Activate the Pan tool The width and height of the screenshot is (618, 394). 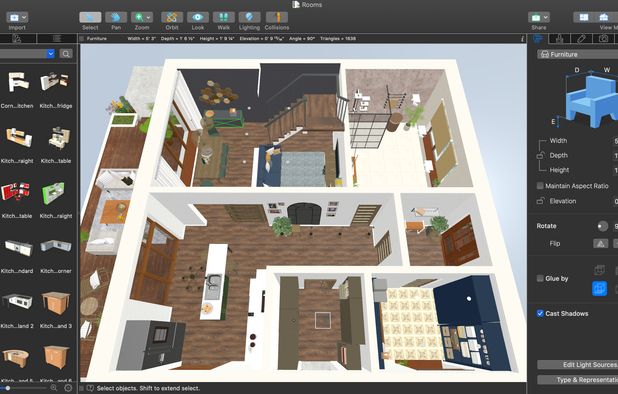pos(116,17)
